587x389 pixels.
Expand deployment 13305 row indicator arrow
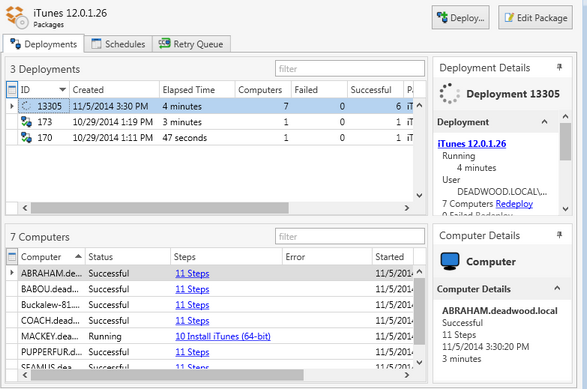pos(12,106)
